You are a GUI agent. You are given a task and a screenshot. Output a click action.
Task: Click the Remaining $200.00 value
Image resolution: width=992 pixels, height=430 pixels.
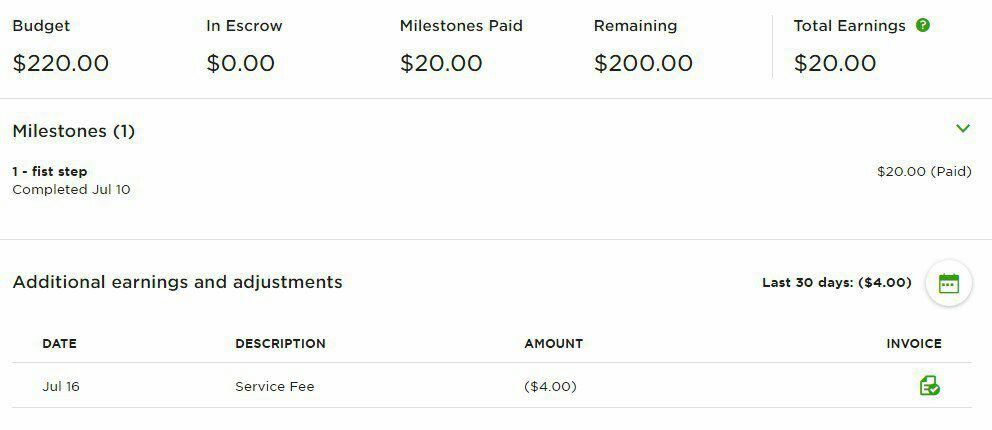tap(643, 63)
